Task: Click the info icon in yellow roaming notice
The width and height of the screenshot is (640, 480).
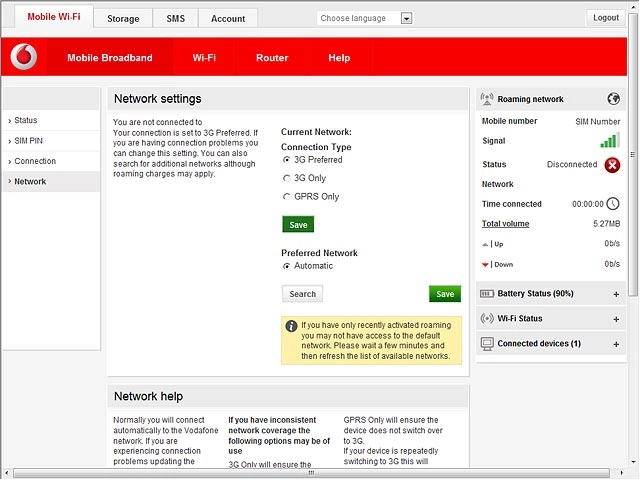Action: [291, 326]
